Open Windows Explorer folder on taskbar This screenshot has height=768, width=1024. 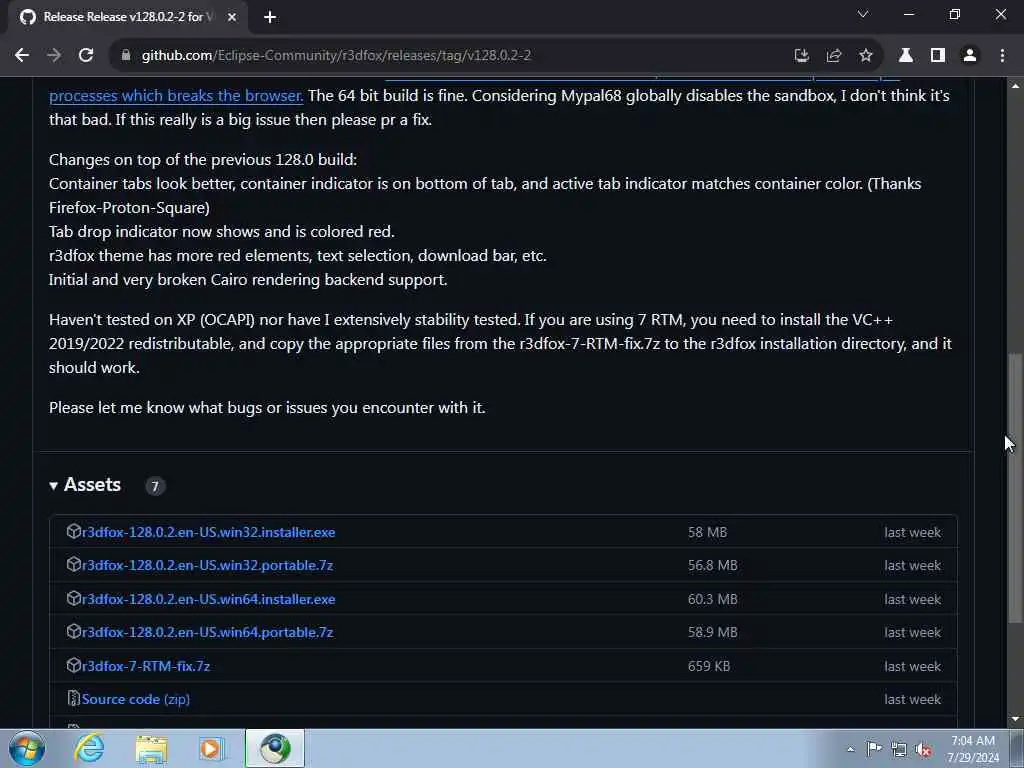coord(151,748)
